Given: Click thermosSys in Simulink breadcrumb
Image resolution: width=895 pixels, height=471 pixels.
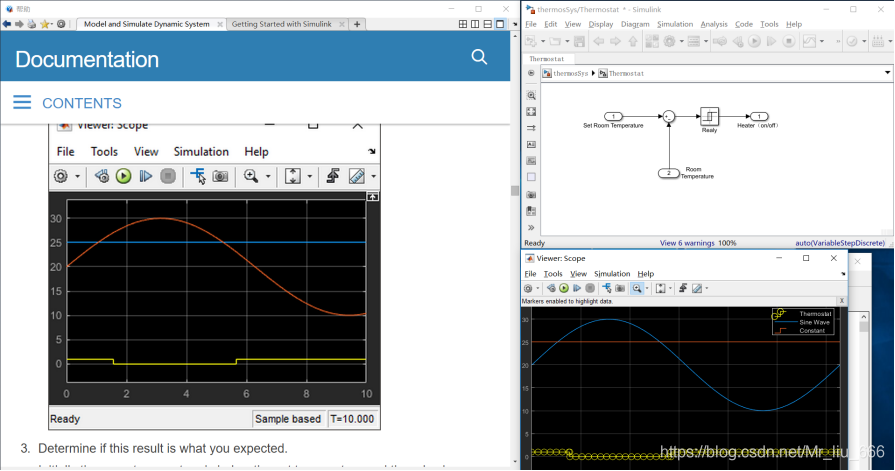Looking at the screenshot, I should (570, 73).
